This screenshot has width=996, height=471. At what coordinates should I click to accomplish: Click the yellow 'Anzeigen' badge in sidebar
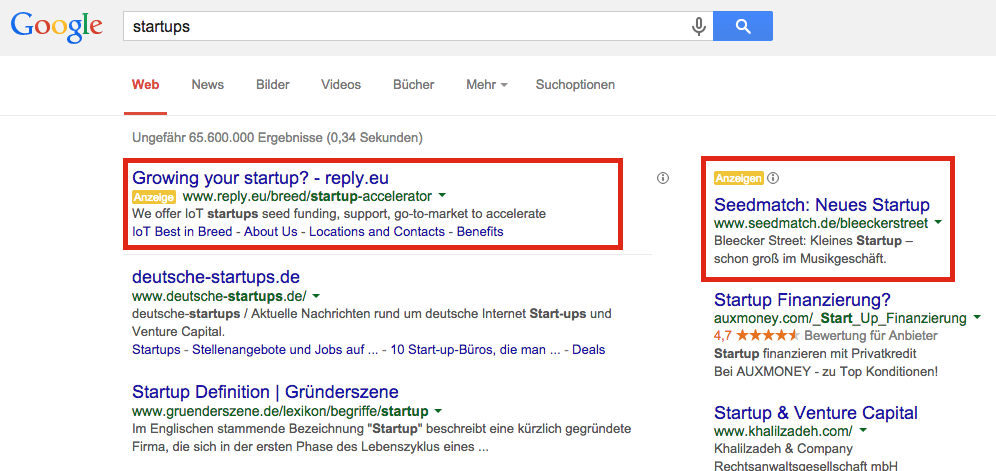(x=738, y=179)
